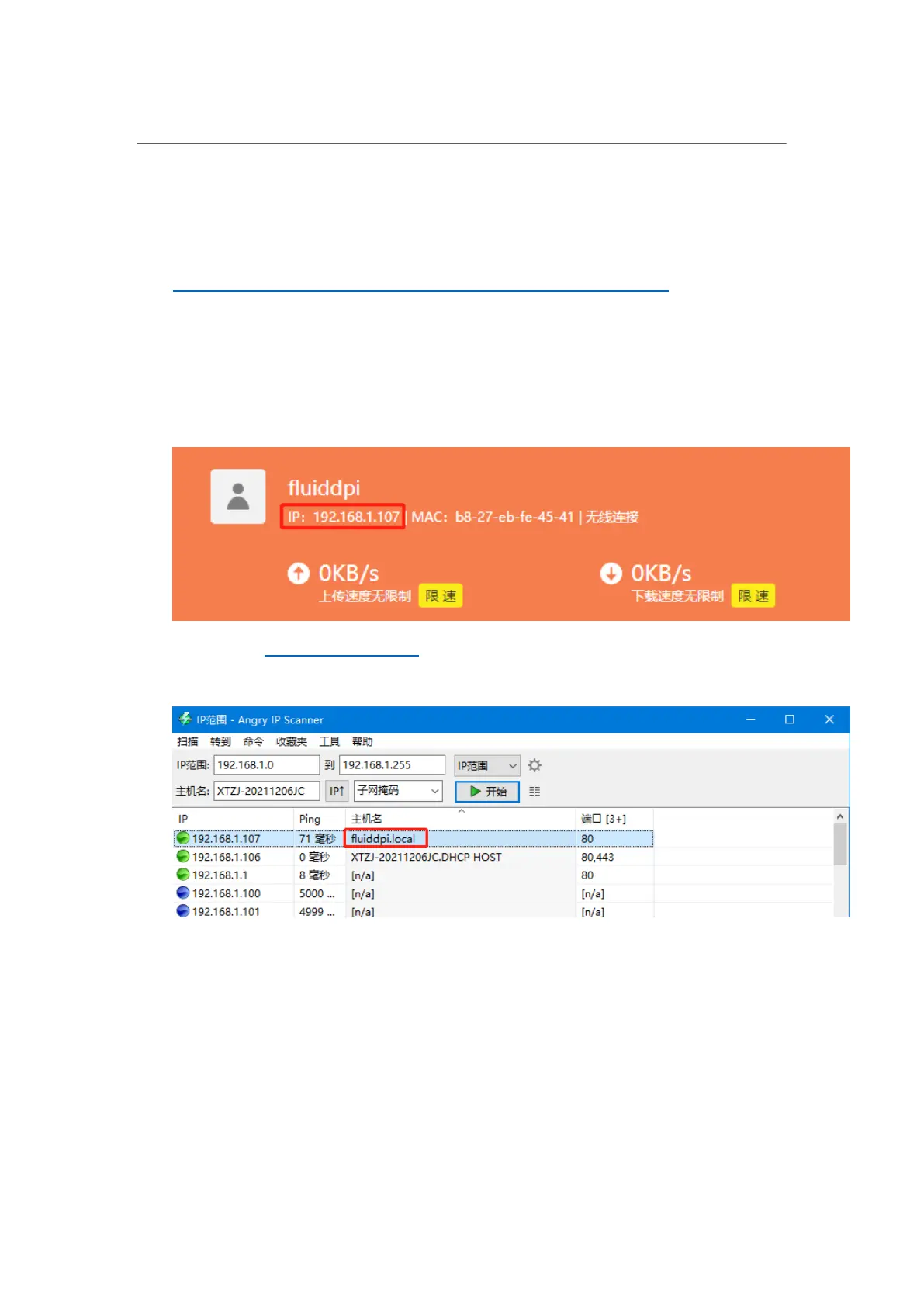Screen dimensions: 924x1307
Task: Click the results list scrollbar thumb
Action: (839, 844)
